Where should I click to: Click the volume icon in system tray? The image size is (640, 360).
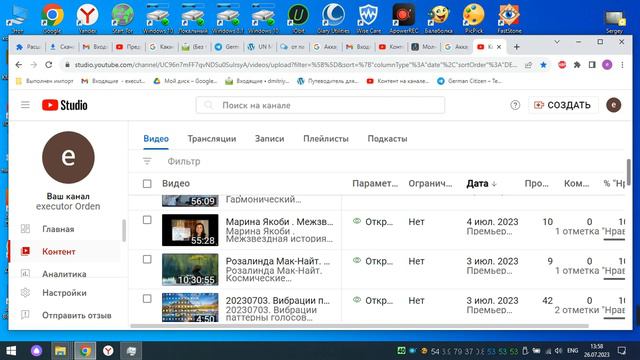pos(558,351)
